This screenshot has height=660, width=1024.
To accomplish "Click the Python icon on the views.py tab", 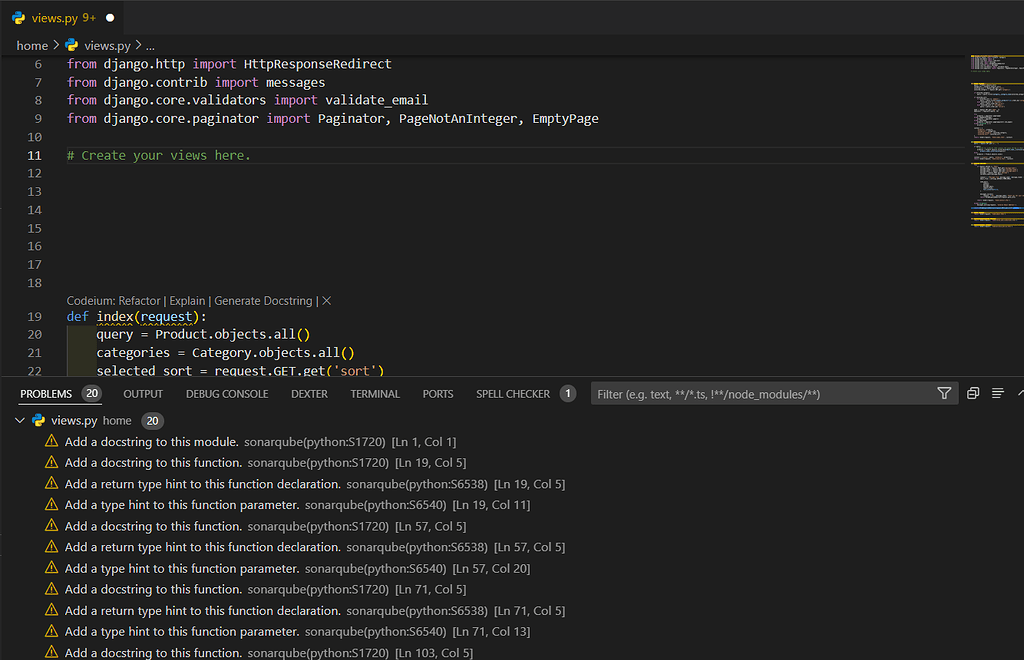I will tap(18, 17).
